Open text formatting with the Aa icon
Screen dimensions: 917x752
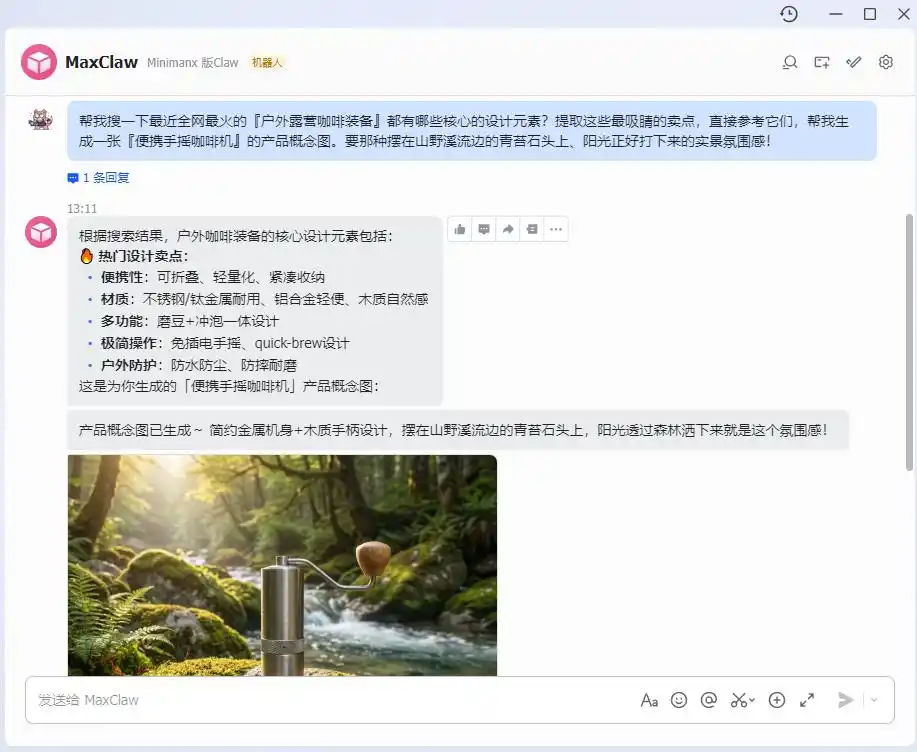tap(650, 700)
